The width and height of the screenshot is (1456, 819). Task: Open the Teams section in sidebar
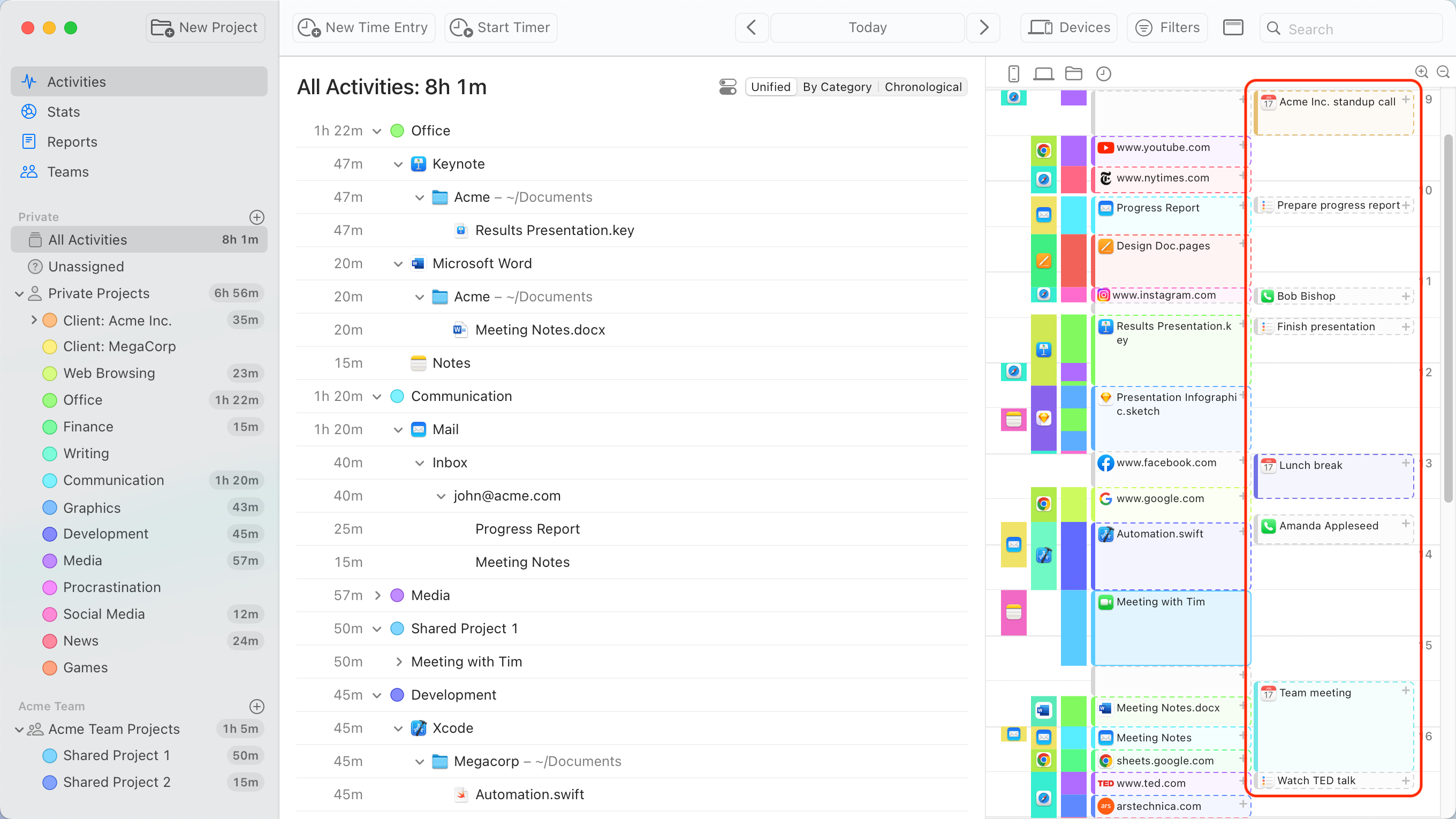(x=68, y=171)
